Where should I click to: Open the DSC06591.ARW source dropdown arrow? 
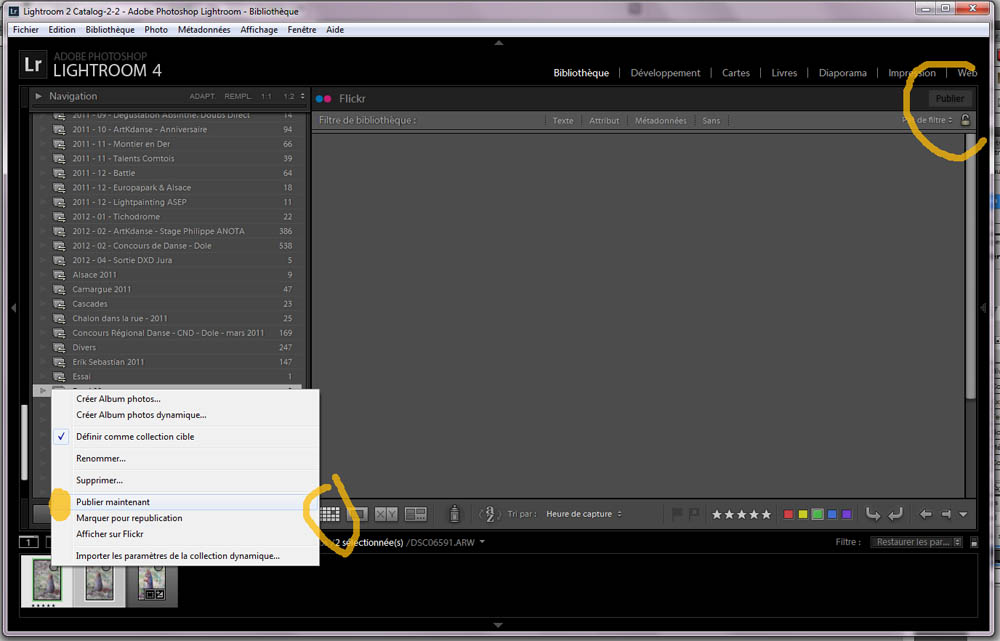pos(482,542)
